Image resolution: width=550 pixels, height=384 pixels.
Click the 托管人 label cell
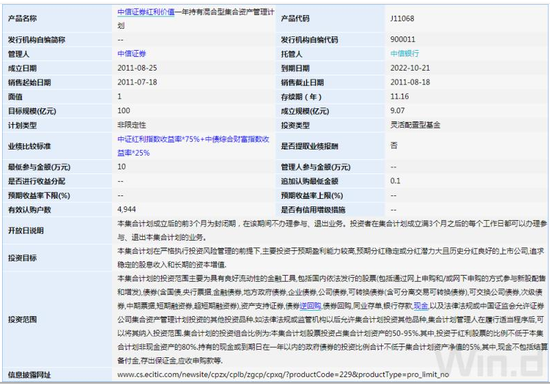pos(330,54)
